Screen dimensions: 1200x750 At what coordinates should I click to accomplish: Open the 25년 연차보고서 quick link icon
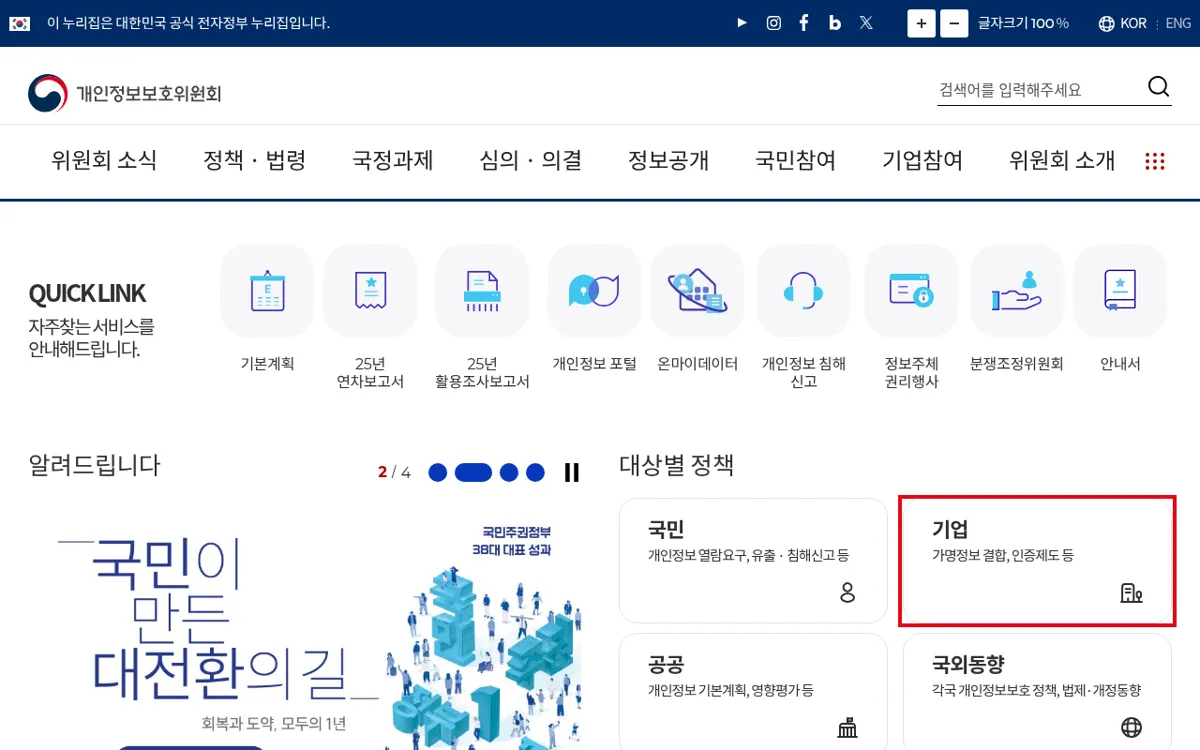click(x=370, y=290)
